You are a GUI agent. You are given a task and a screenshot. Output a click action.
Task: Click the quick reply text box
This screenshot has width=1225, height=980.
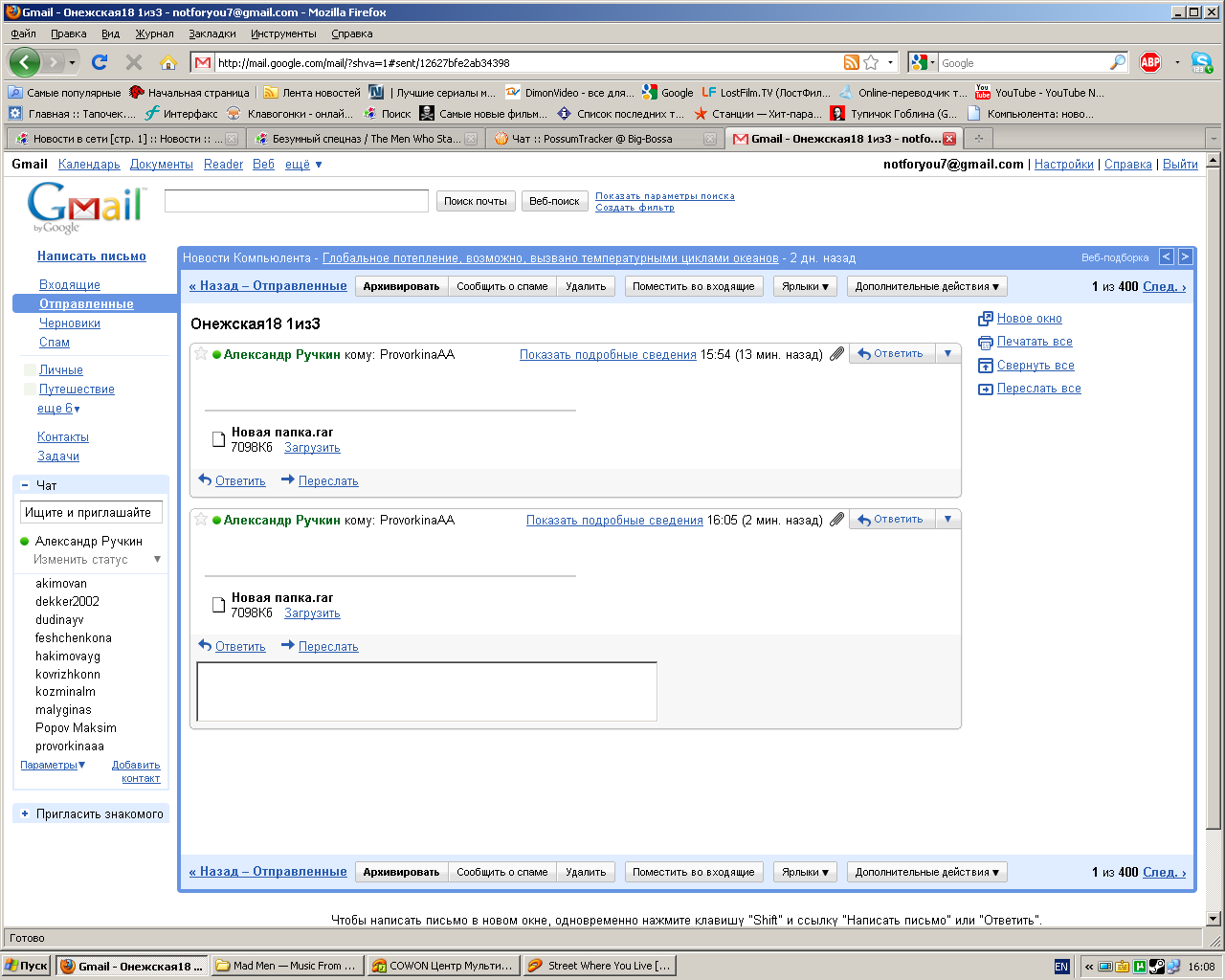coord(427,691)
